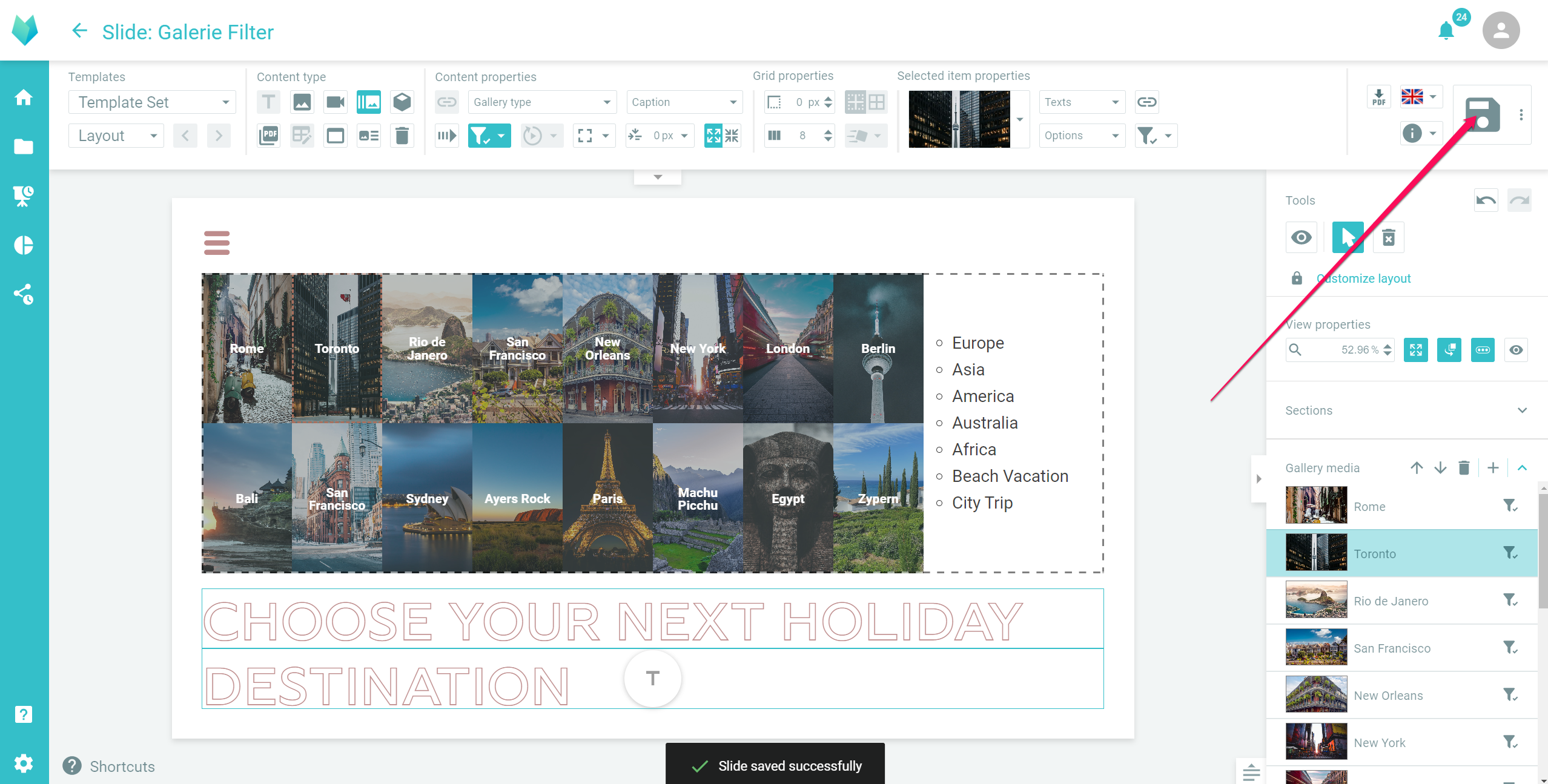Select the Gallery content type
Image resolution: width=1548 pixels, height=784 pixels.
coord(369,102)
